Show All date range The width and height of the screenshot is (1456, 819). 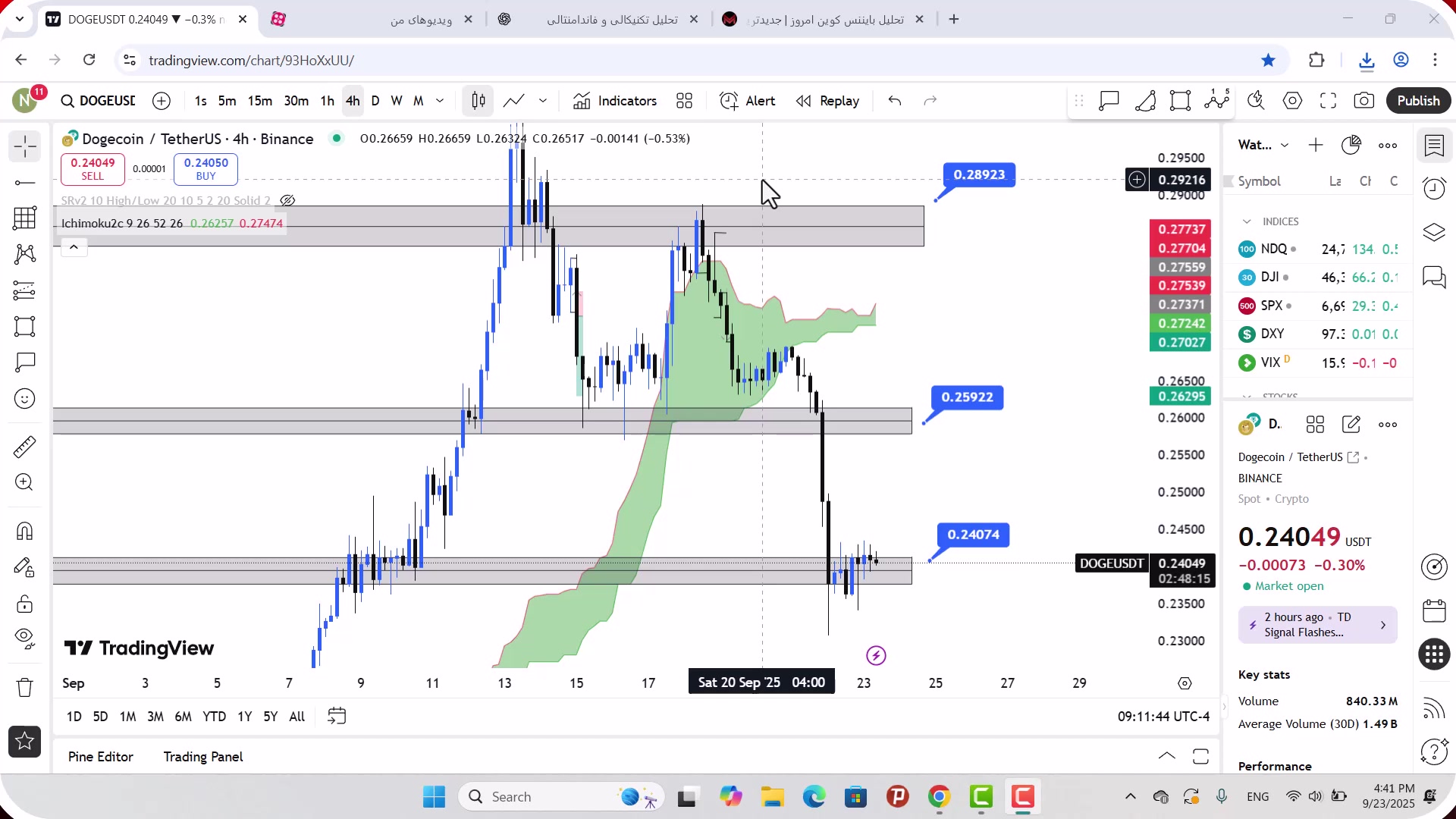tap(297, 717)
